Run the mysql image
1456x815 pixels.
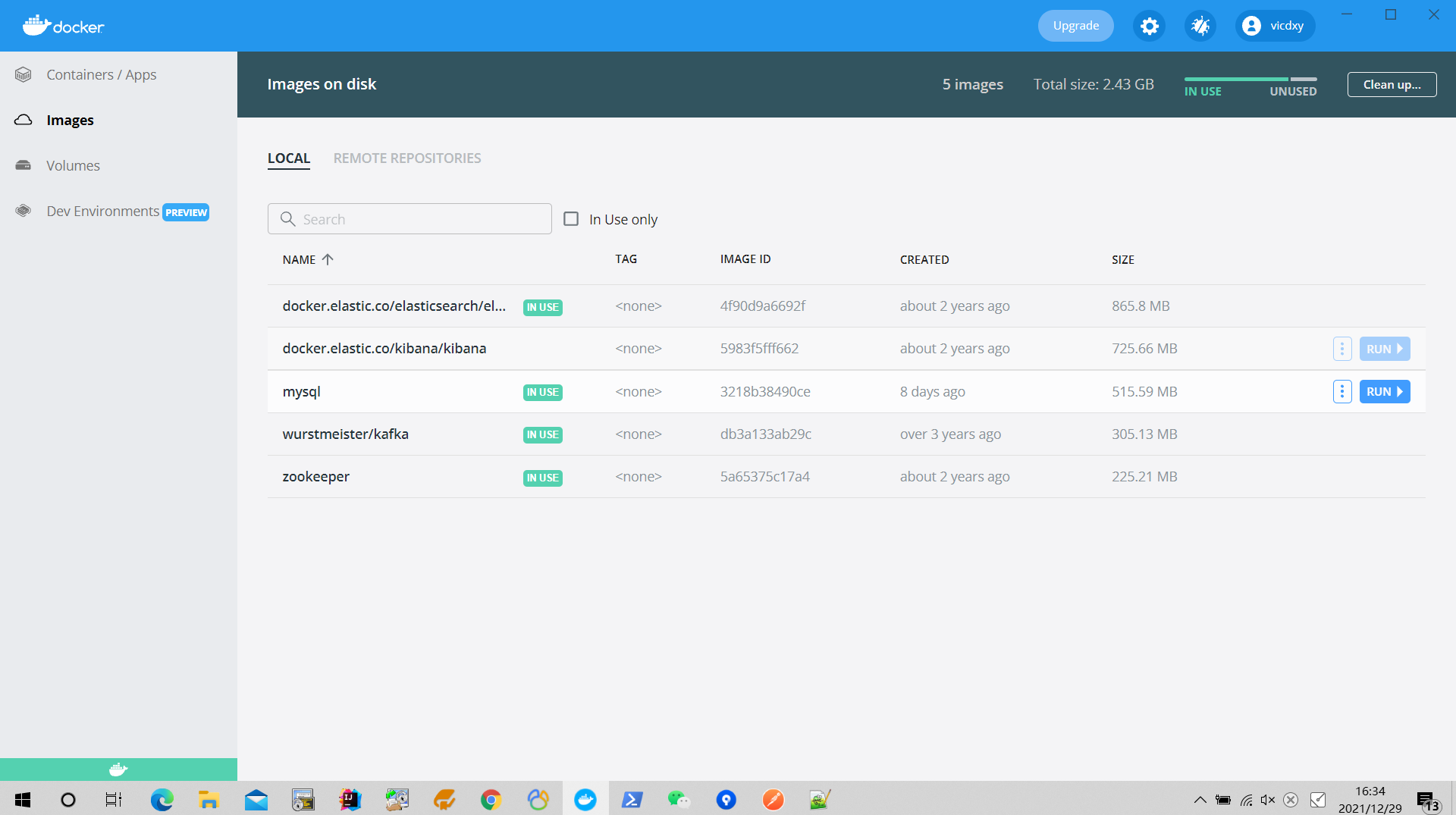click(x=1385, y=392)
